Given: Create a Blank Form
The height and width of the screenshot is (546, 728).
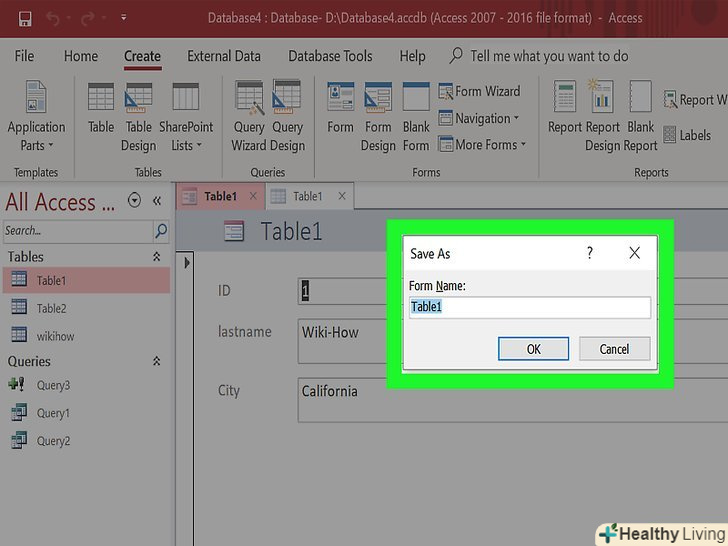Looking at the screenshot, I should pos(416,116).
